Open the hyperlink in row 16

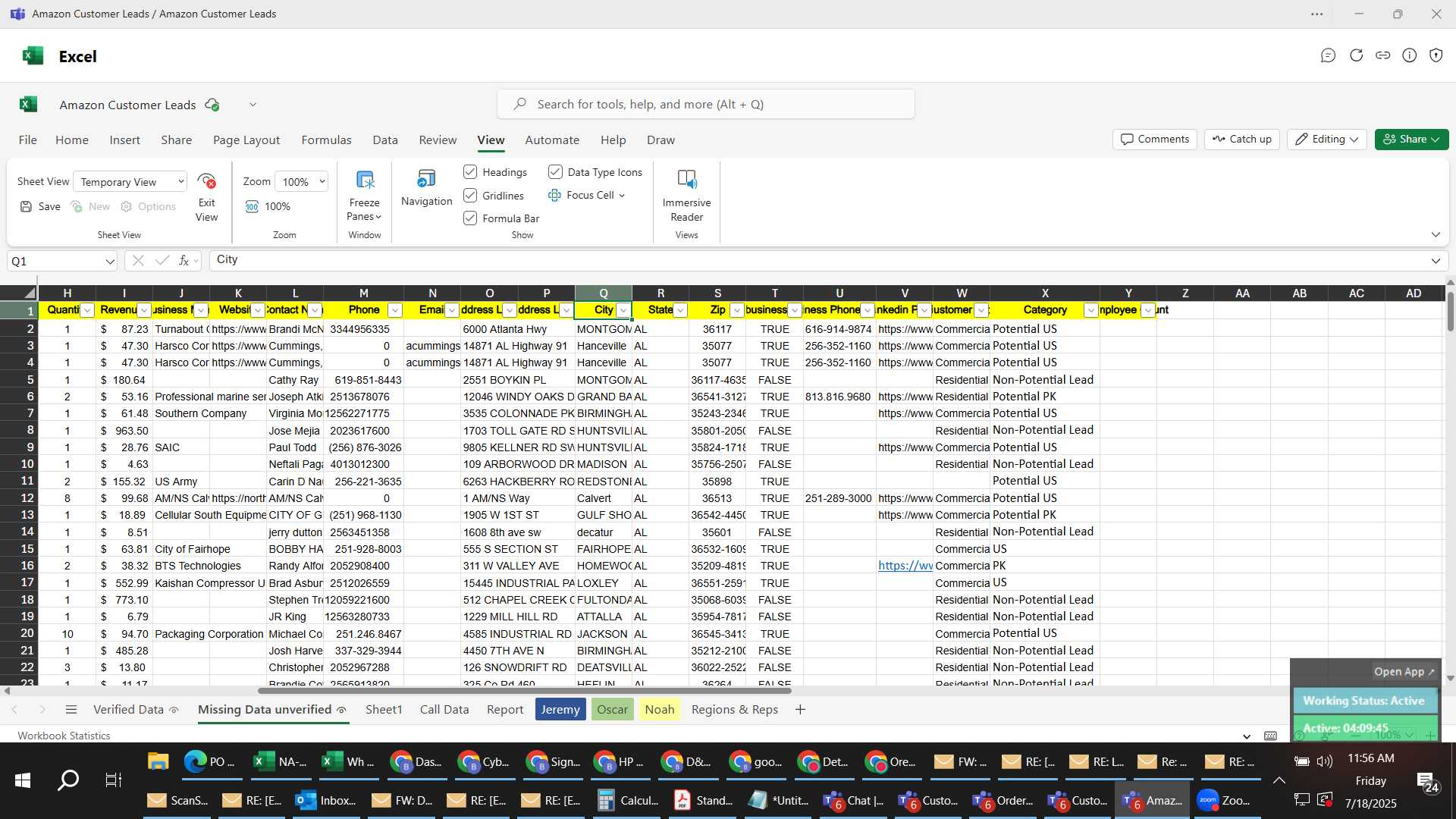pos(905,566)
